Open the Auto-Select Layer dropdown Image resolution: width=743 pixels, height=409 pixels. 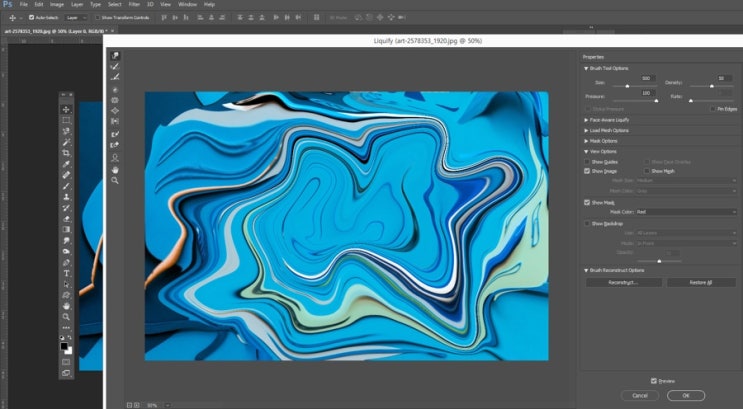tap(76, 18)
